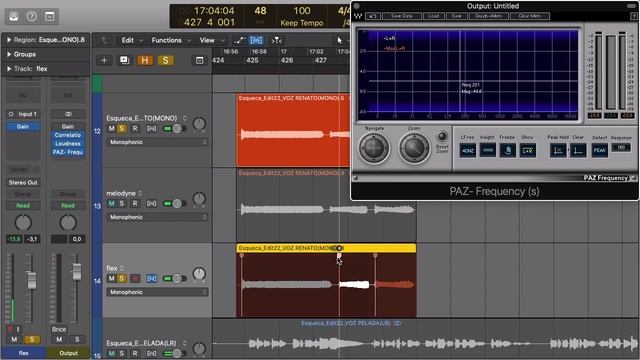Expand the Region inspector triangle
Image resolution: width=640 pixels, height=360 pixels.
pos(9,40)
